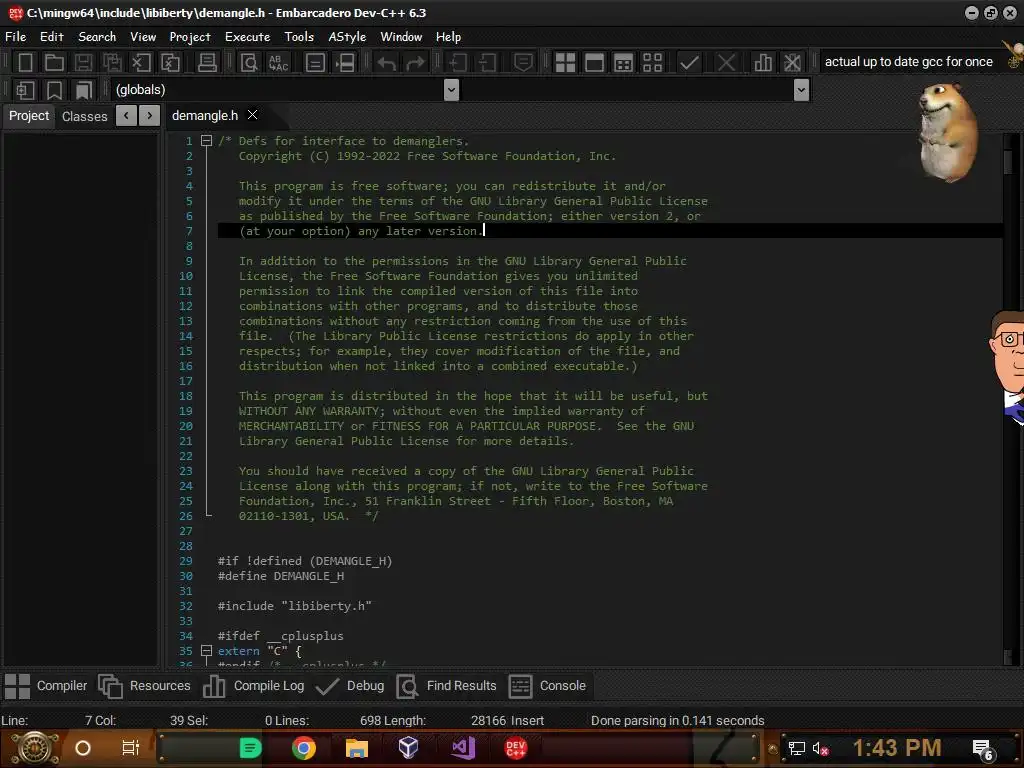Click the '#include "libiberty.h"' code line
The image size is (1024, 768).
[295, 605]
